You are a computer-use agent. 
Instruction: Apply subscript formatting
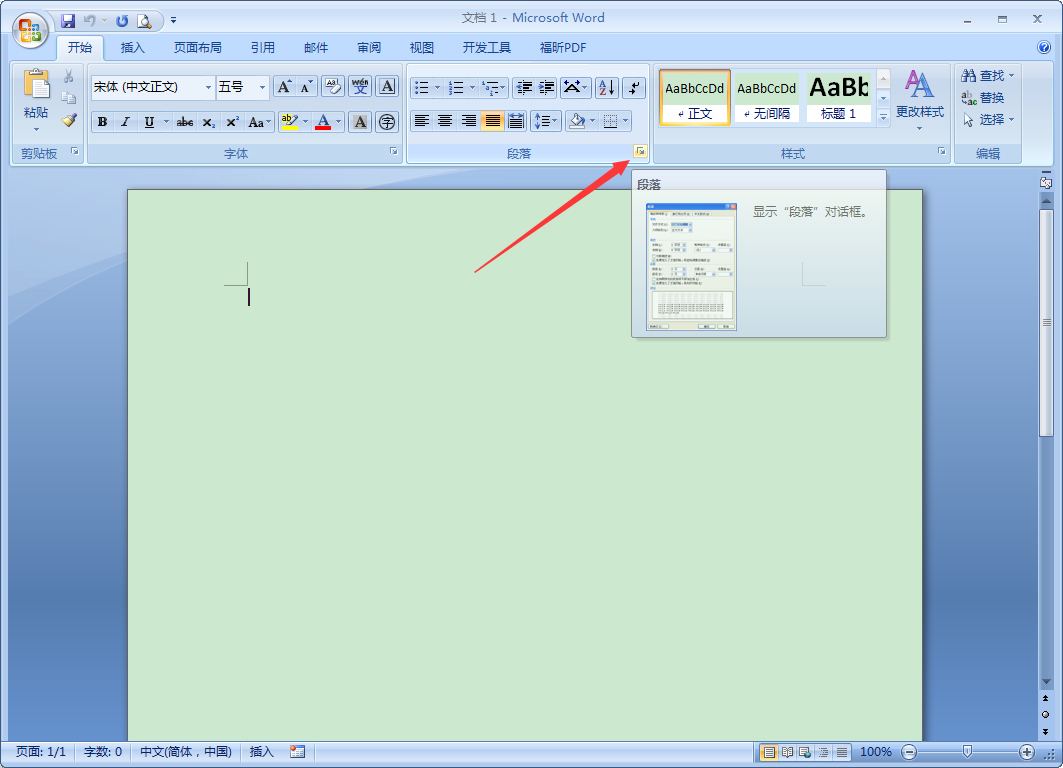pos(206,121)
